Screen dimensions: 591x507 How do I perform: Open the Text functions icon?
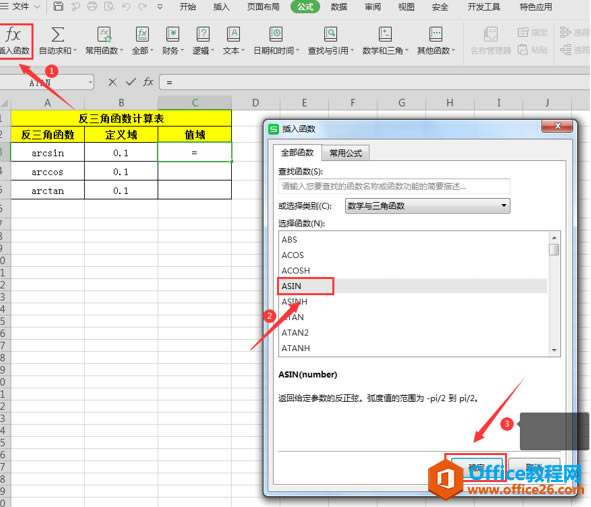click(233, 34)
